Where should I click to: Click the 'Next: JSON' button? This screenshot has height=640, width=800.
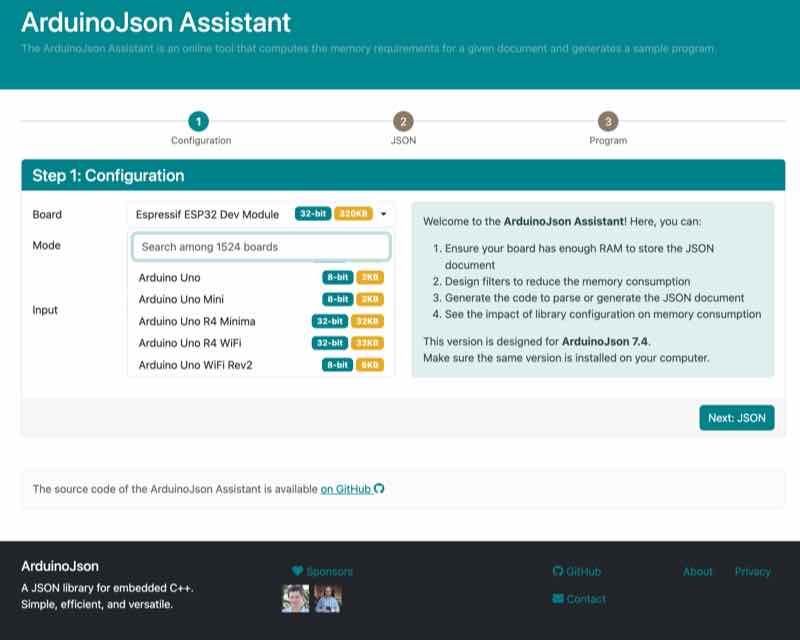pyautogui.click(x=736, y=418)
